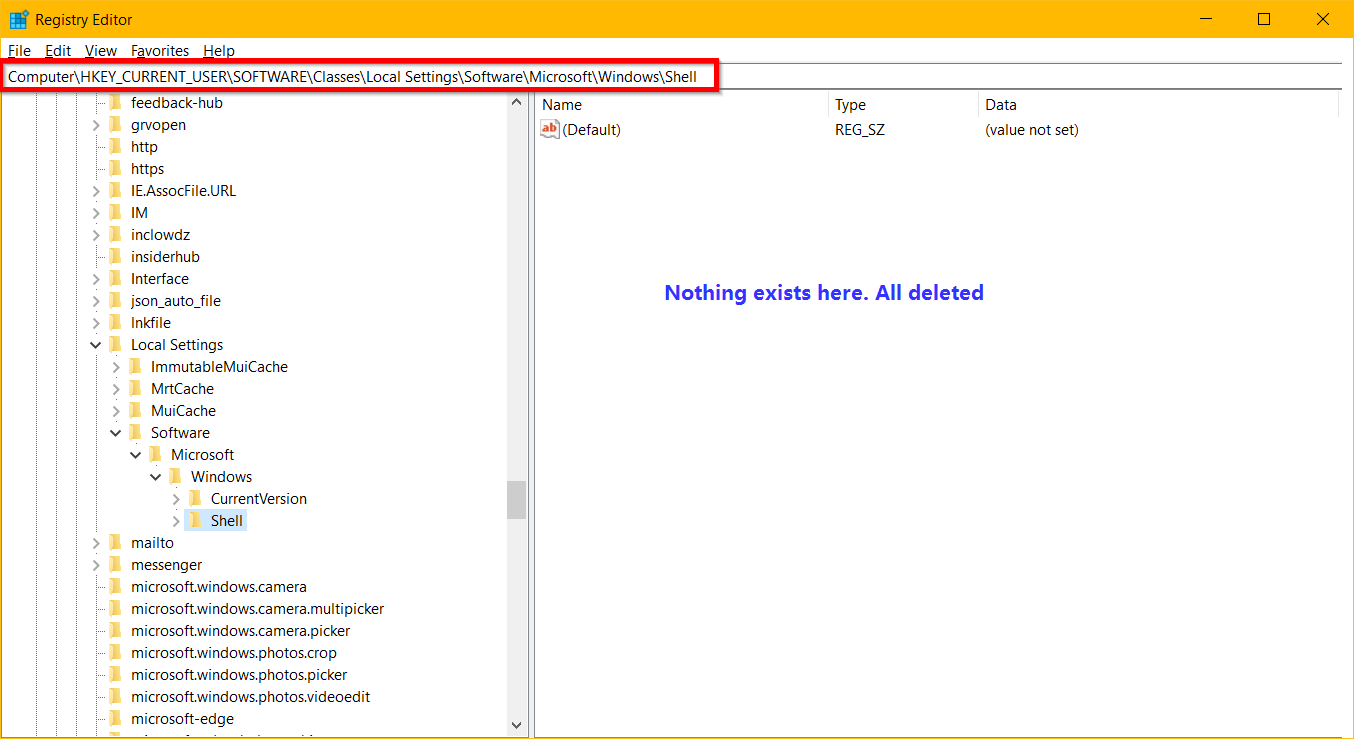Expand the CurrentVersion key
Viewport: 1354px width, 739px height.
click(x=176, y=499)
